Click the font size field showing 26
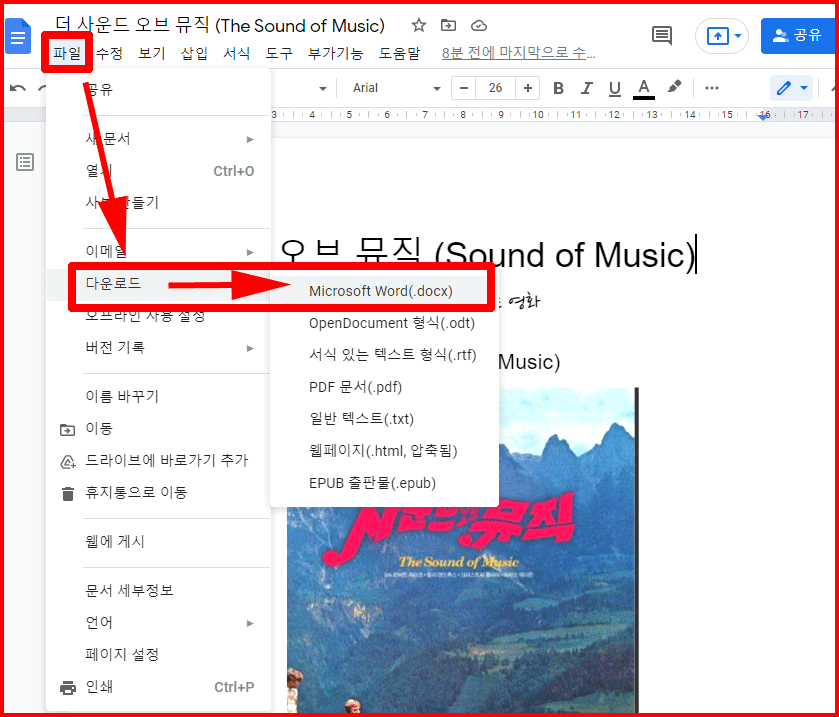 (495, 88)
